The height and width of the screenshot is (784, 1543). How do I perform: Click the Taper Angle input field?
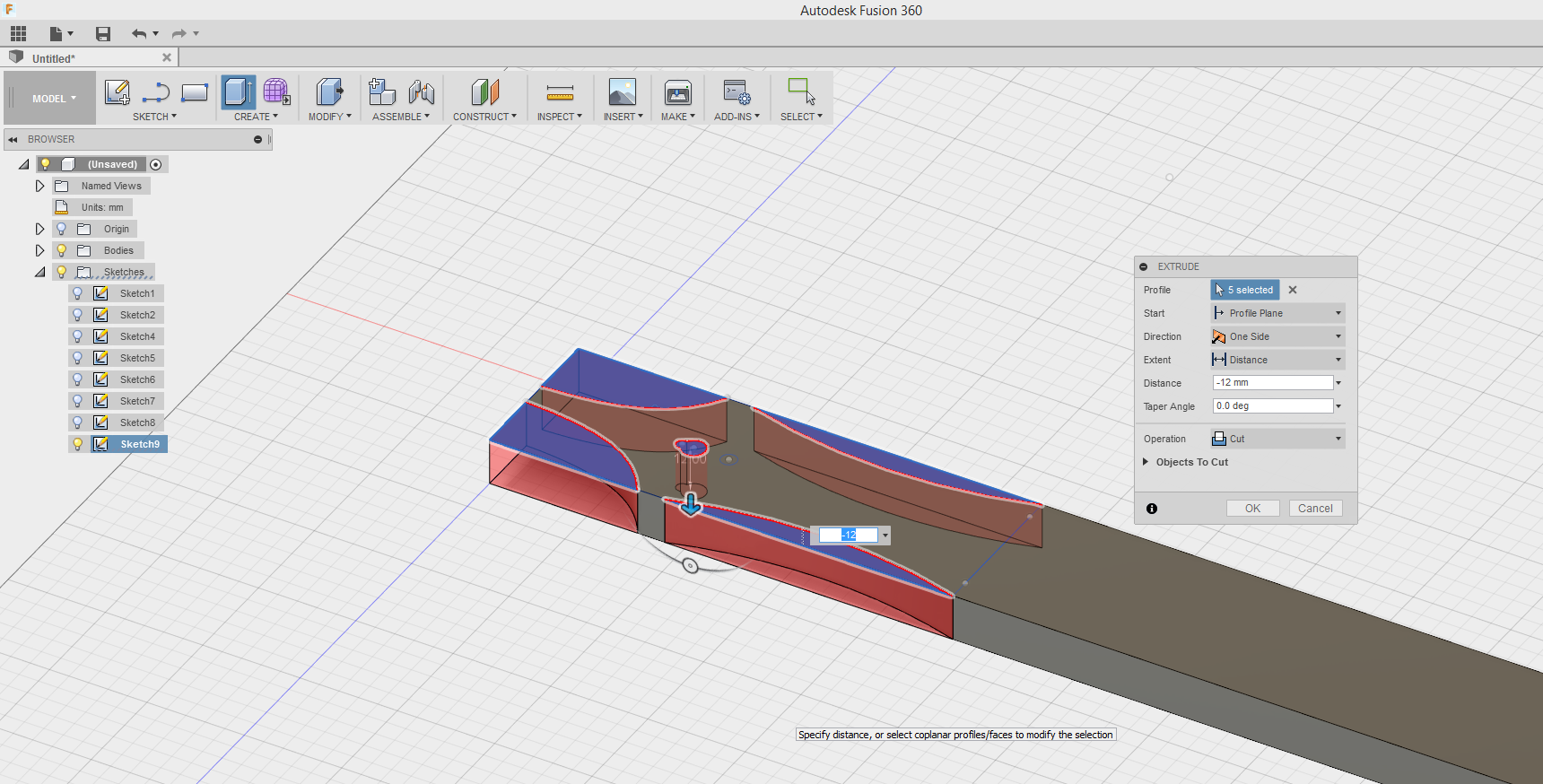tap(1272, 406)
